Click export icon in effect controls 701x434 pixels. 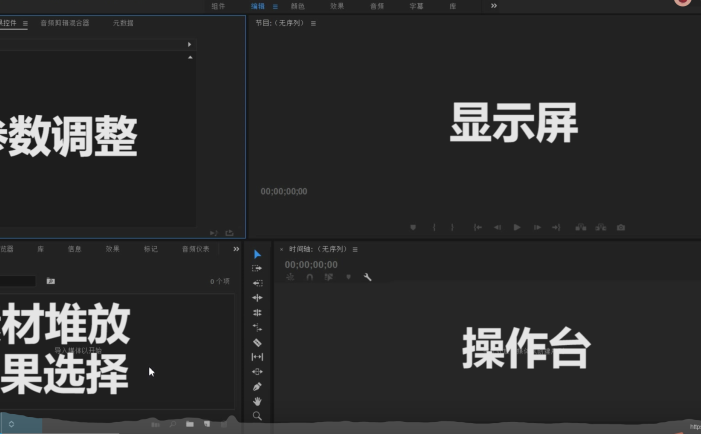pos(230,233)
